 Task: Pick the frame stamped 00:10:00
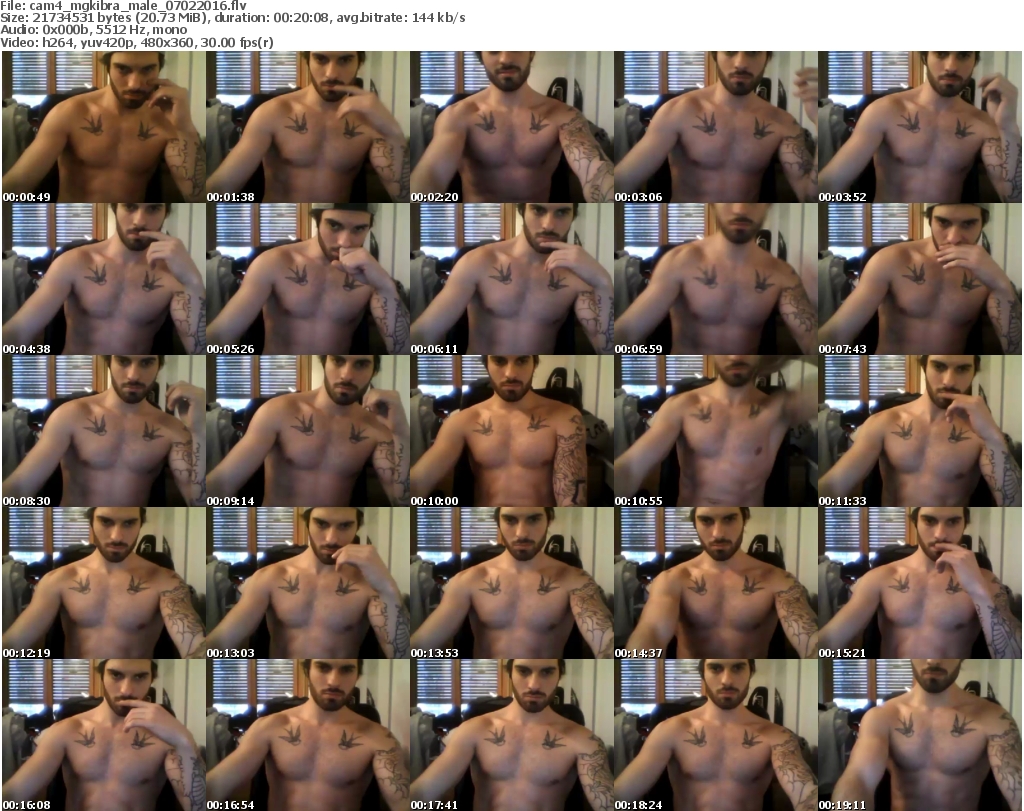[x=511, y=431]
